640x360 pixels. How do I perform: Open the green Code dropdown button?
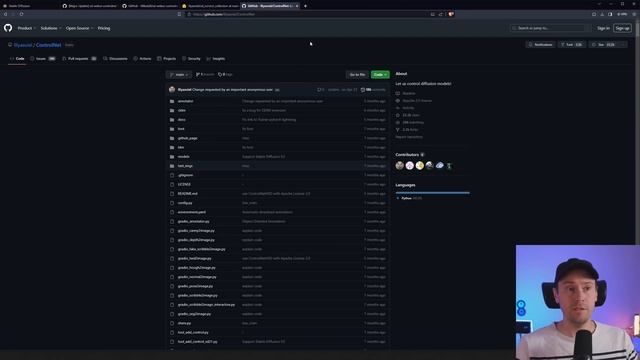point(380,75)
